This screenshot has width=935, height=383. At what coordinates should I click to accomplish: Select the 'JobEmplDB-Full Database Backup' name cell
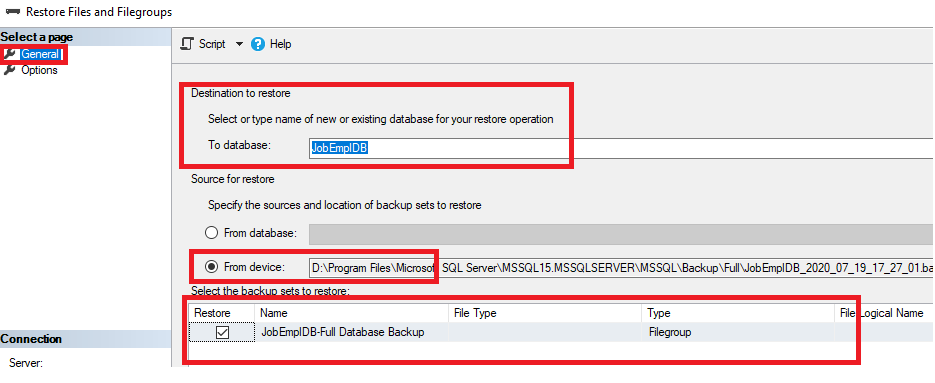tap(351, 332)
